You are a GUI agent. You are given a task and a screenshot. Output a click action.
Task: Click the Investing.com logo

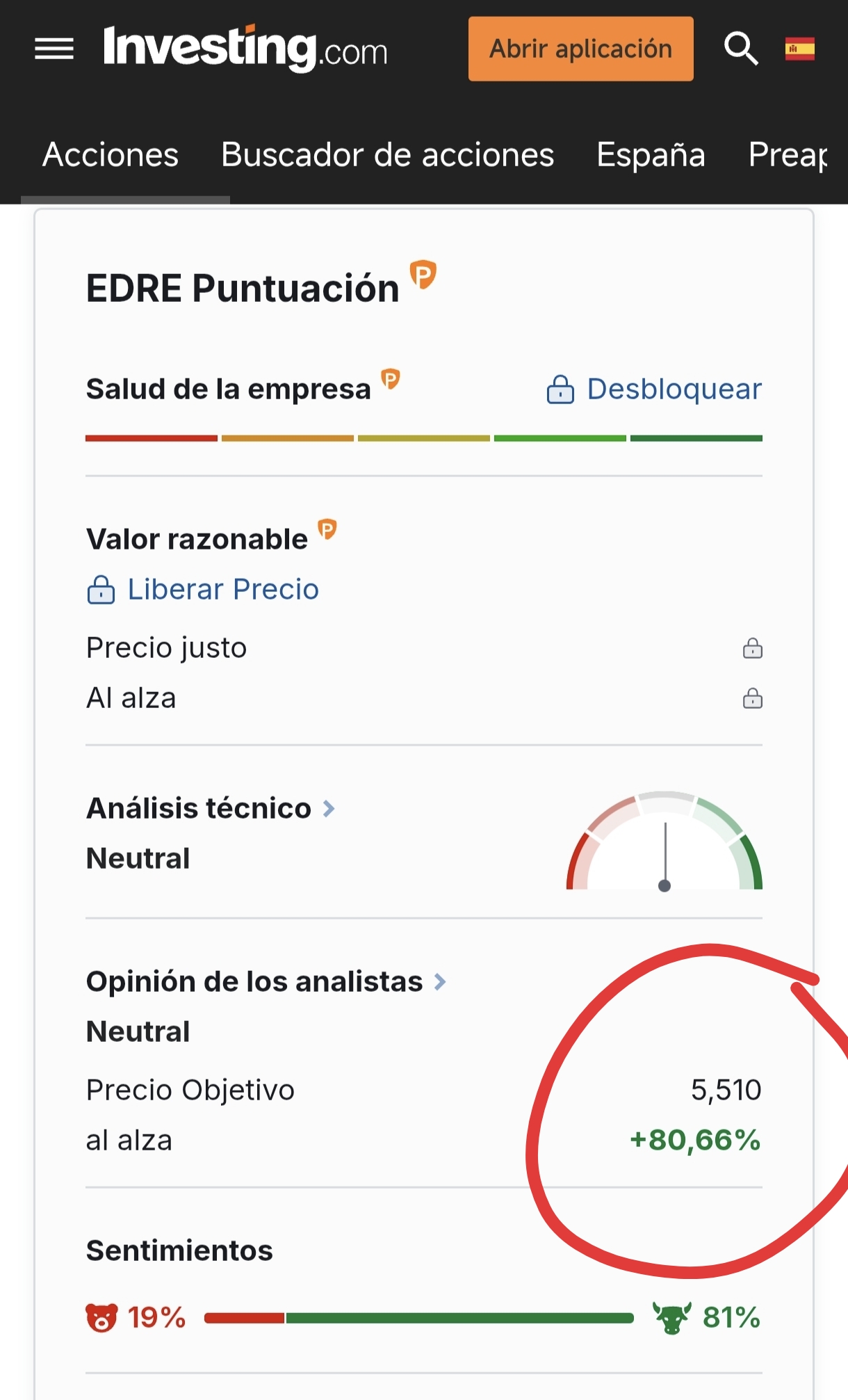click(245, 49)
